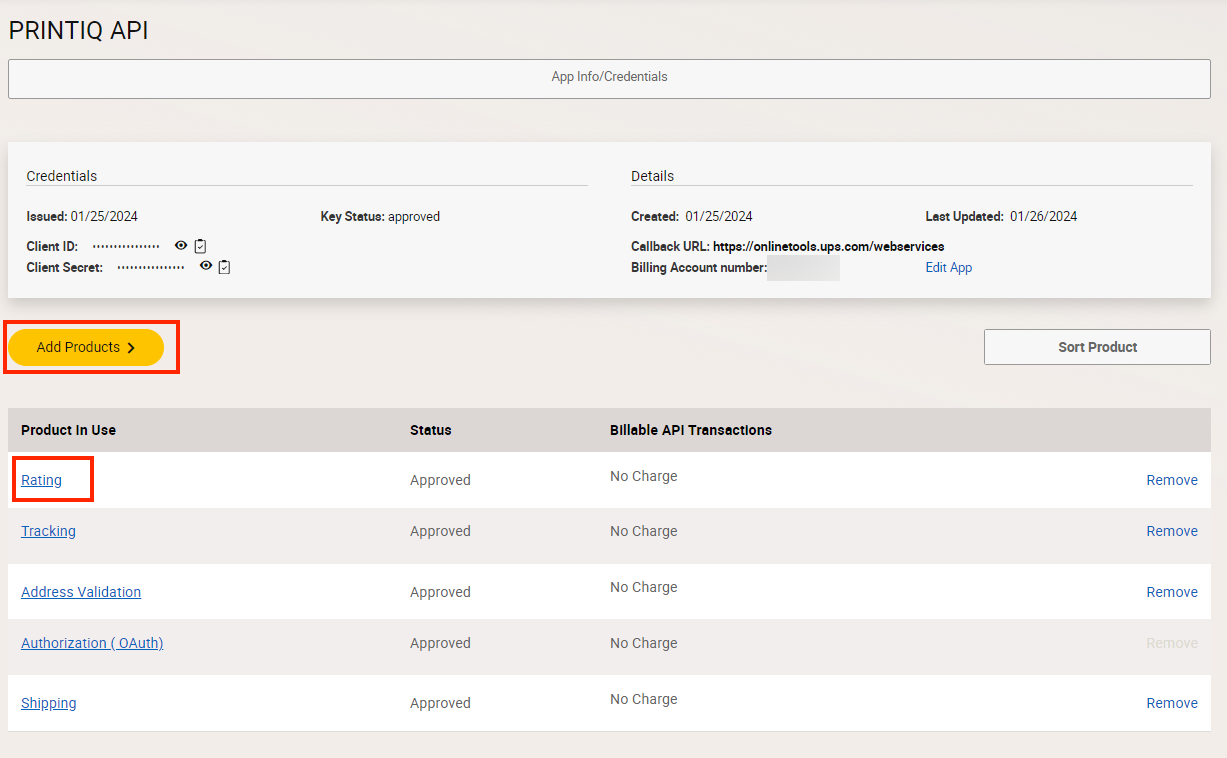Reveal the Client ID with eye icon

181,245
